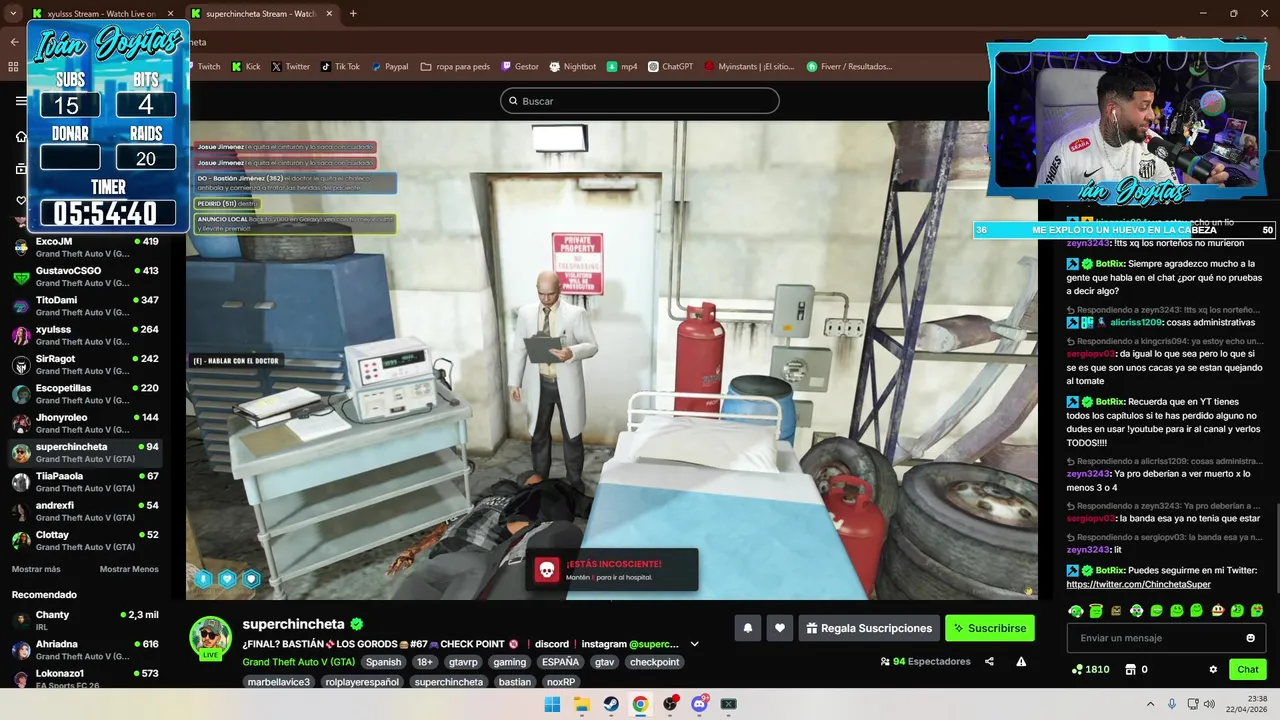Screen dimensions: 1280x720
Task: Click the taskbar volume speaker icon
Action: click(1209, 704)
